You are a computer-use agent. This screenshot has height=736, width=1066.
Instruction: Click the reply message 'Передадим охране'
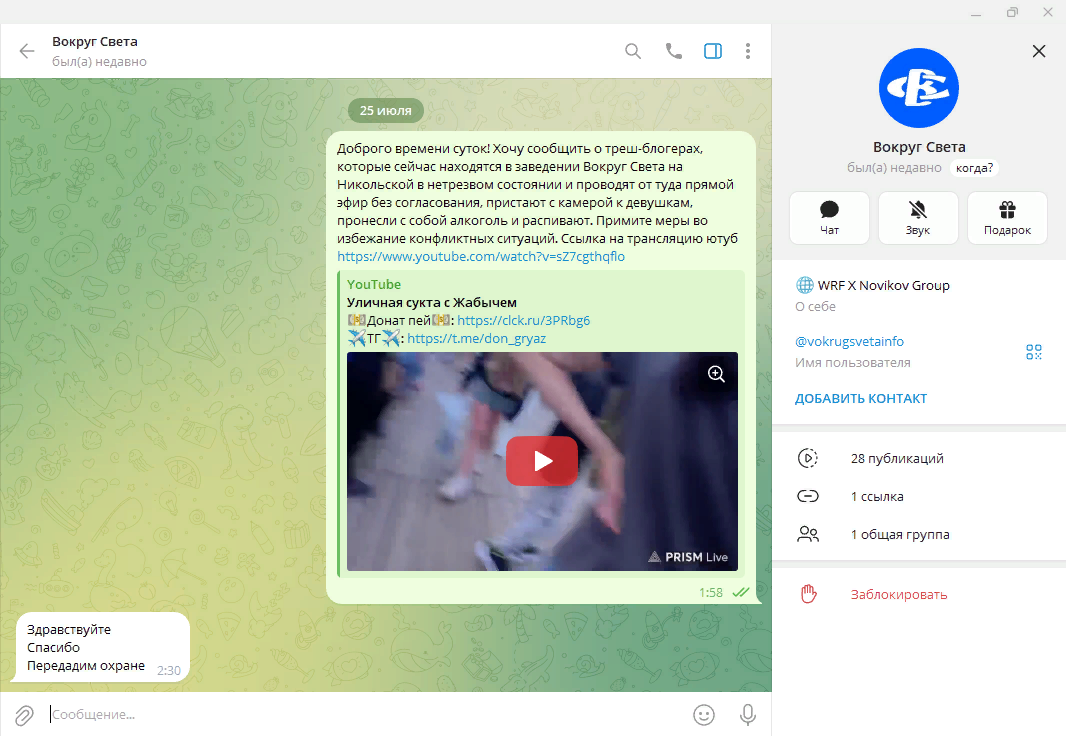pos(86,665)
